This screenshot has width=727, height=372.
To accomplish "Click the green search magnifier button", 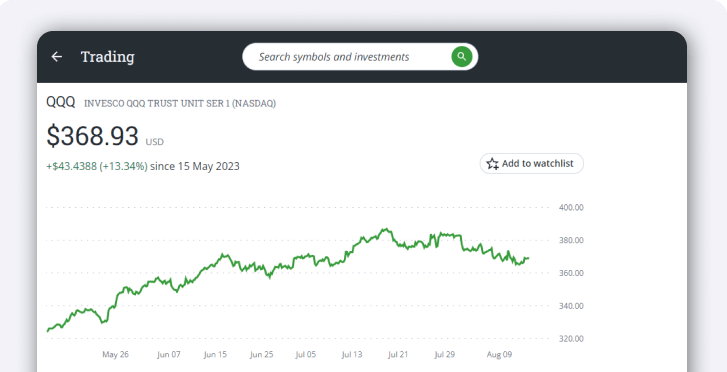I will (x=461, y=57).
